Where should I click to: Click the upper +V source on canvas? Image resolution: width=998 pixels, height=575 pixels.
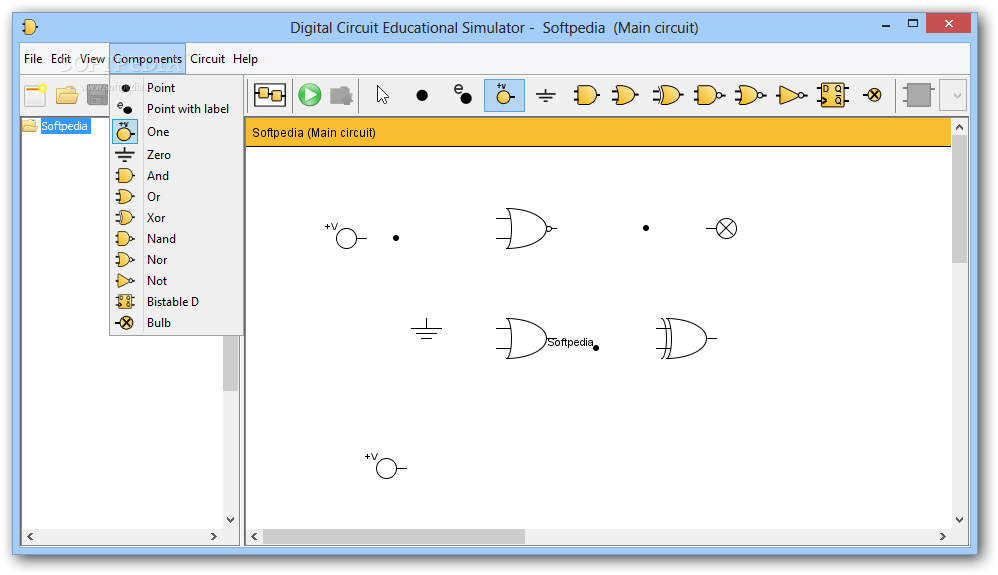(346, 236)
